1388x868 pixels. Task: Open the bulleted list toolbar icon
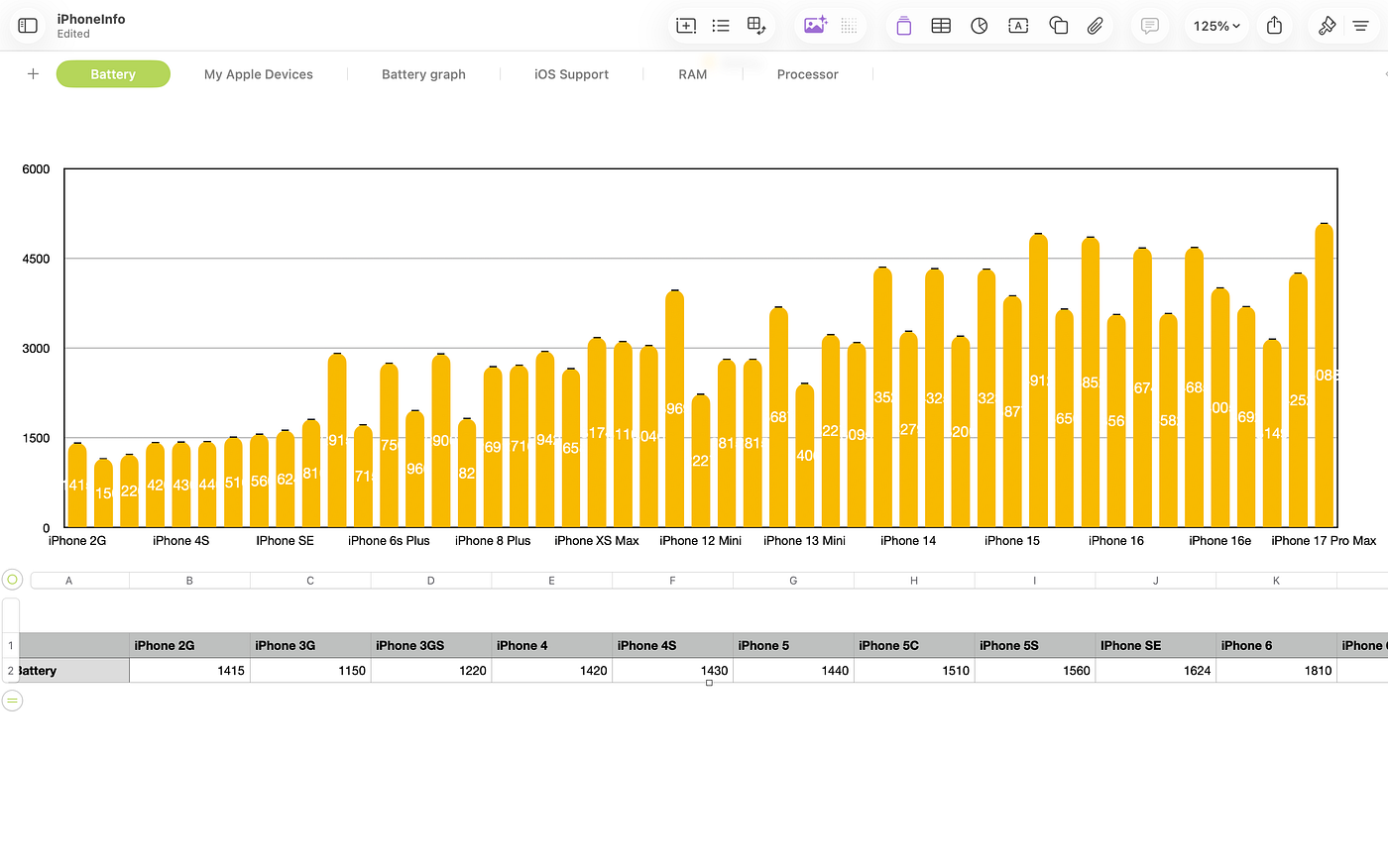click(x=721, y=26)
